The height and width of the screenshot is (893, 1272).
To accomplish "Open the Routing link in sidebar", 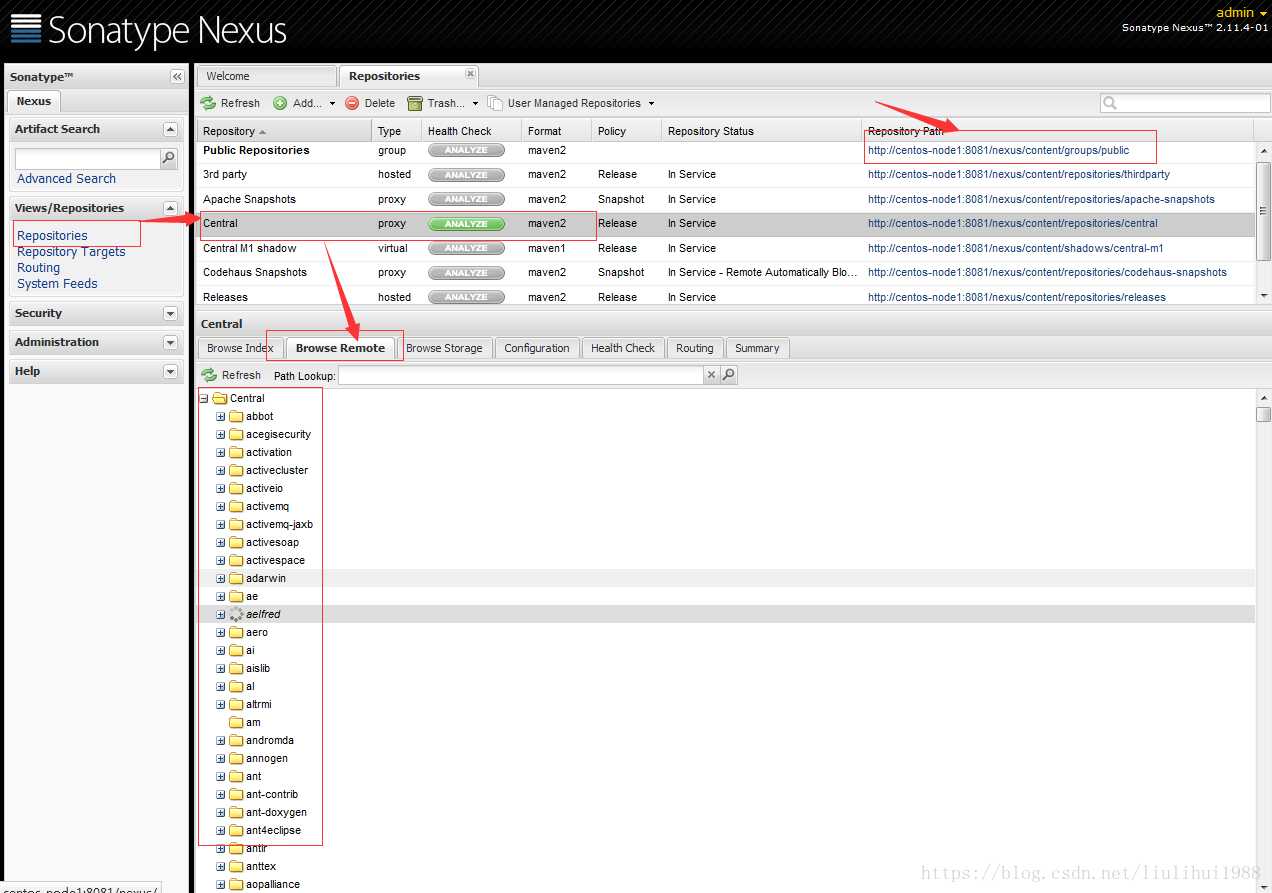I will [38, 268].
